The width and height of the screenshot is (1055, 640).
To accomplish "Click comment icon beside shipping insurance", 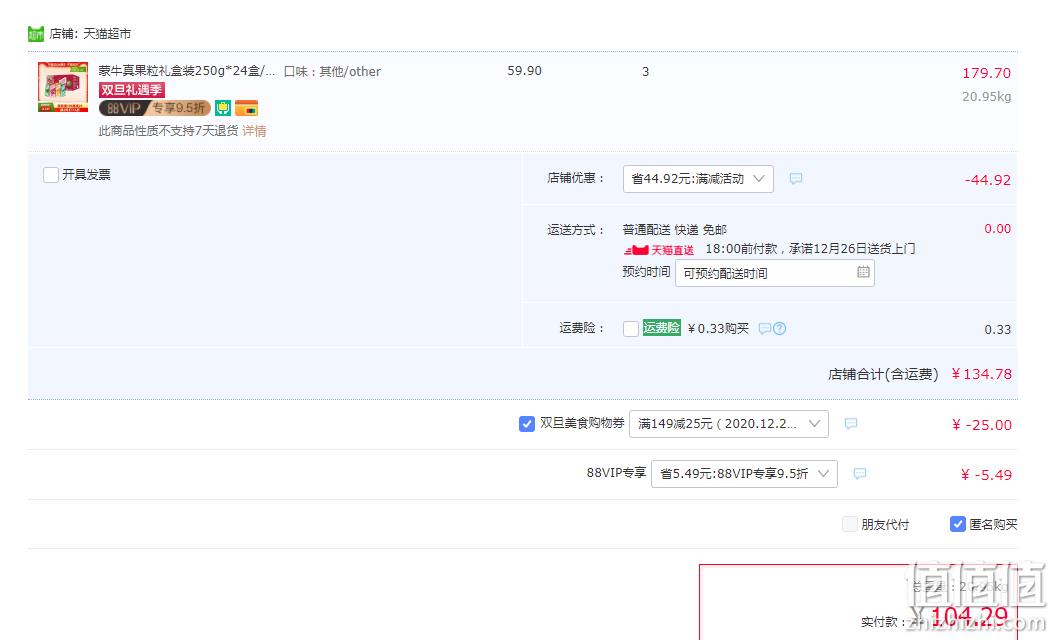I will coord(764,328).
